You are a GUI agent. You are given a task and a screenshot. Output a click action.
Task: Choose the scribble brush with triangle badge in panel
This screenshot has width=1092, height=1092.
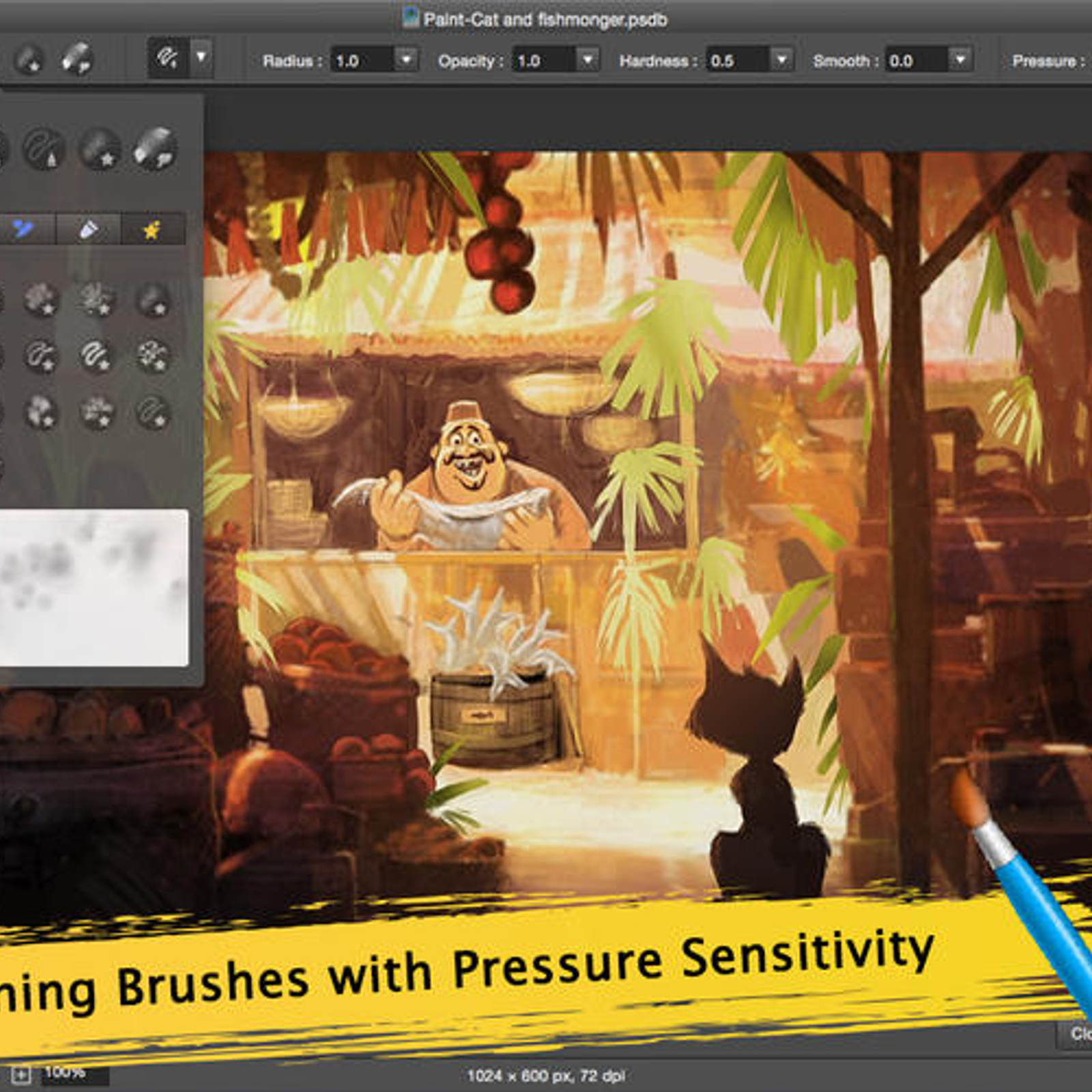44,148
